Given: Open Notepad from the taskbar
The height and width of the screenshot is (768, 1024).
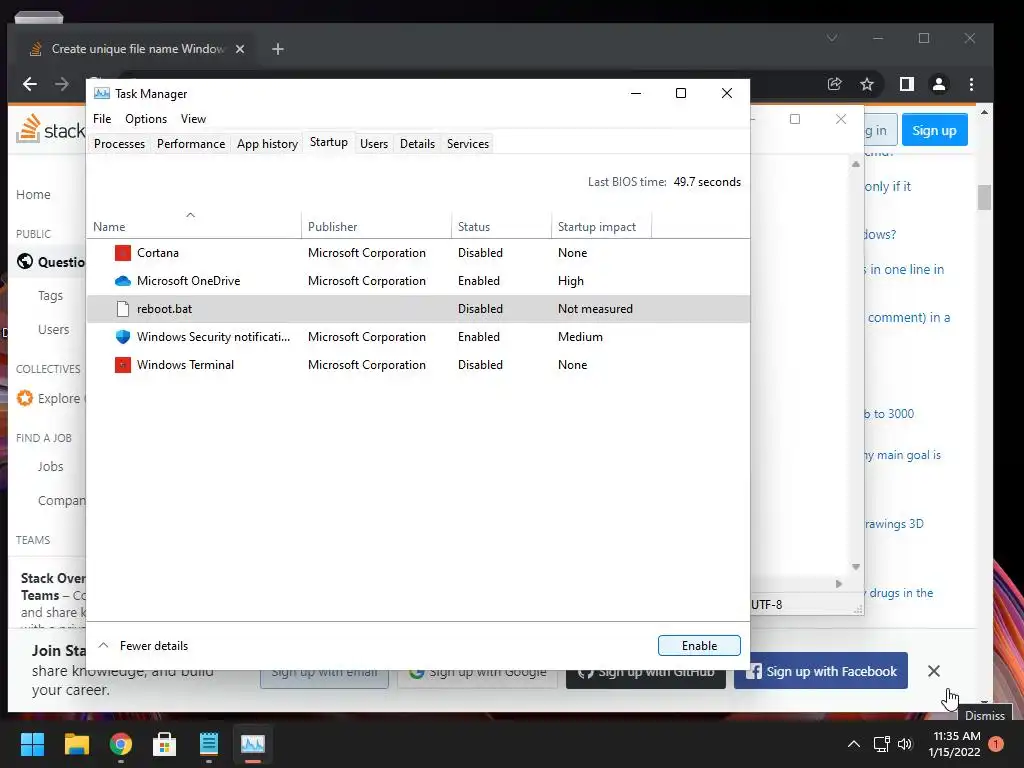Looking at the screenshot, I should pyautogui.click(x=209, y=744).
